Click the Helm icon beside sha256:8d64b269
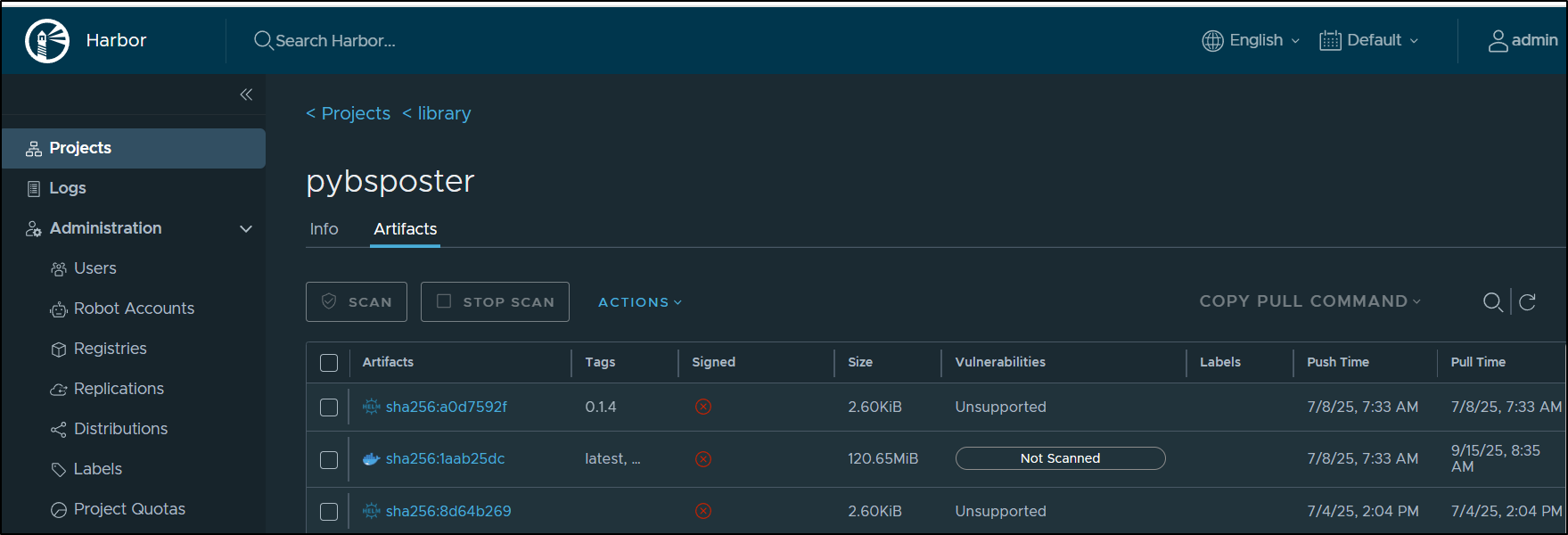The image size is (1568, 535). 371,511
